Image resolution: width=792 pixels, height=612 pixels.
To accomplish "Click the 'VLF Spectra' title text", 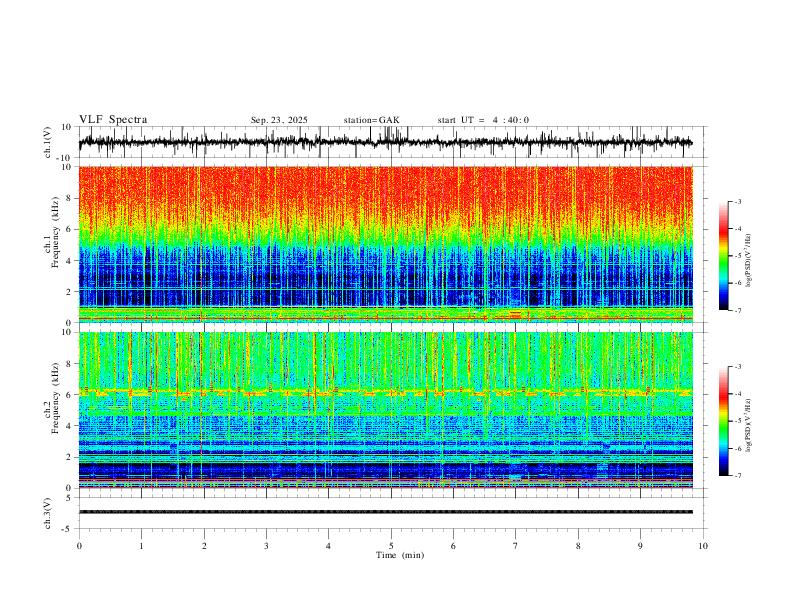I will click(113, 120).
